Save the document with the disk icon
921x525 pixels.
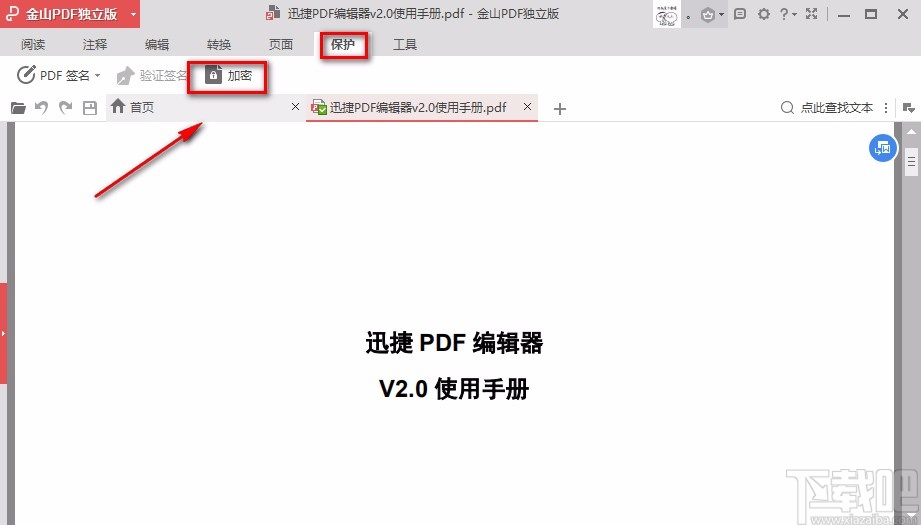point(90,107)
